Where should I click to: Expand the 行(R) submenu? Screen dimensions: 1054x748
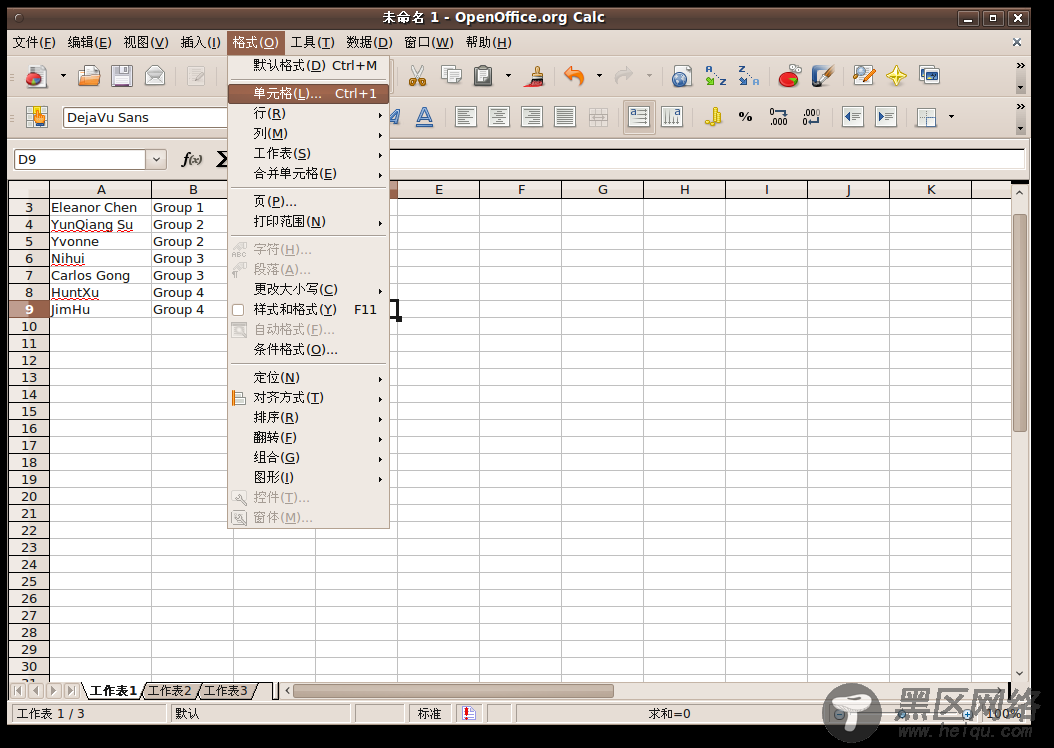pyautogui.click(x=309, y=114)
